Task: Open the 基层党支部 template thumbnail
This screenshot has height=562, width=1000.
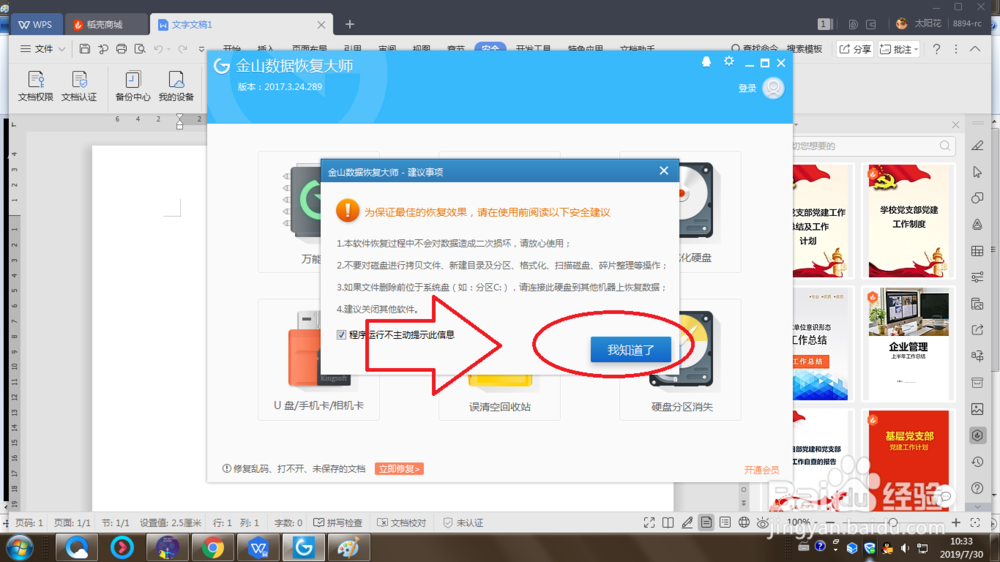Action: point(908,460)
